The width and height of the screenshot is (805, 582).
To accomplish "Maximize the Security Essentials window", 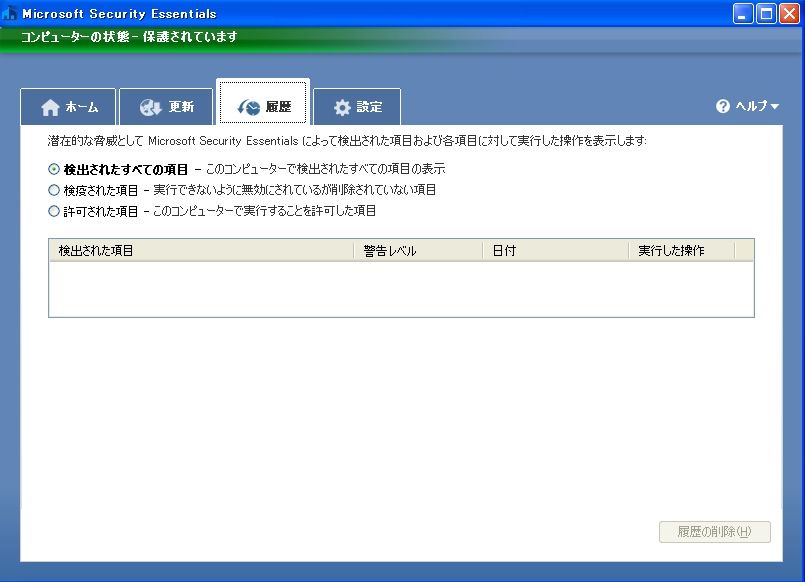I will point(766,14).
